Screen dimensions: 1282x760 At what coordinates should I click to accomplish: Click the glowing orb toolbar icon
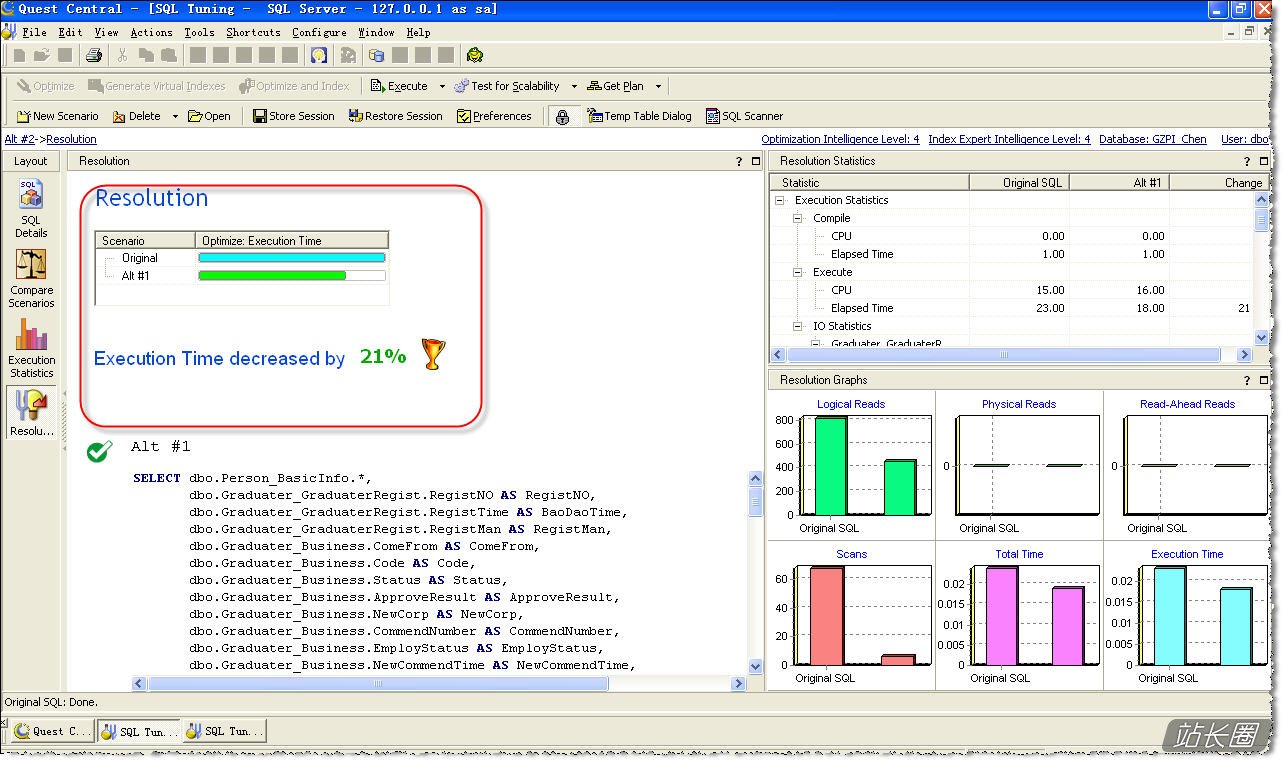coord(319,56)
